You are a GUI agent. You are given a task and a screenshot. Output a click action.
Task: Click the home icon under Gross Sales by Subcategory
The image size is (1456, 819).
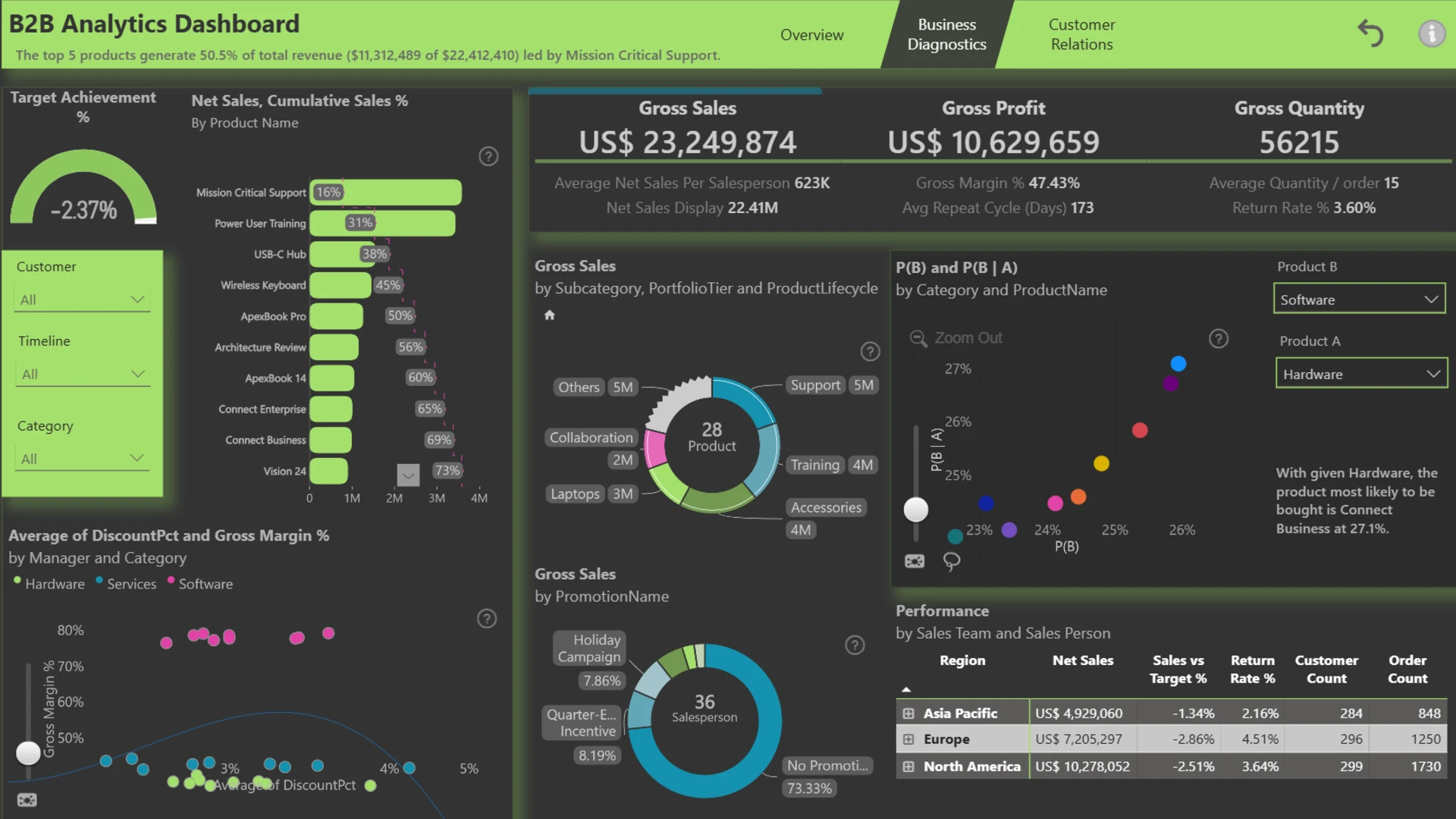(x=550, y=315)
